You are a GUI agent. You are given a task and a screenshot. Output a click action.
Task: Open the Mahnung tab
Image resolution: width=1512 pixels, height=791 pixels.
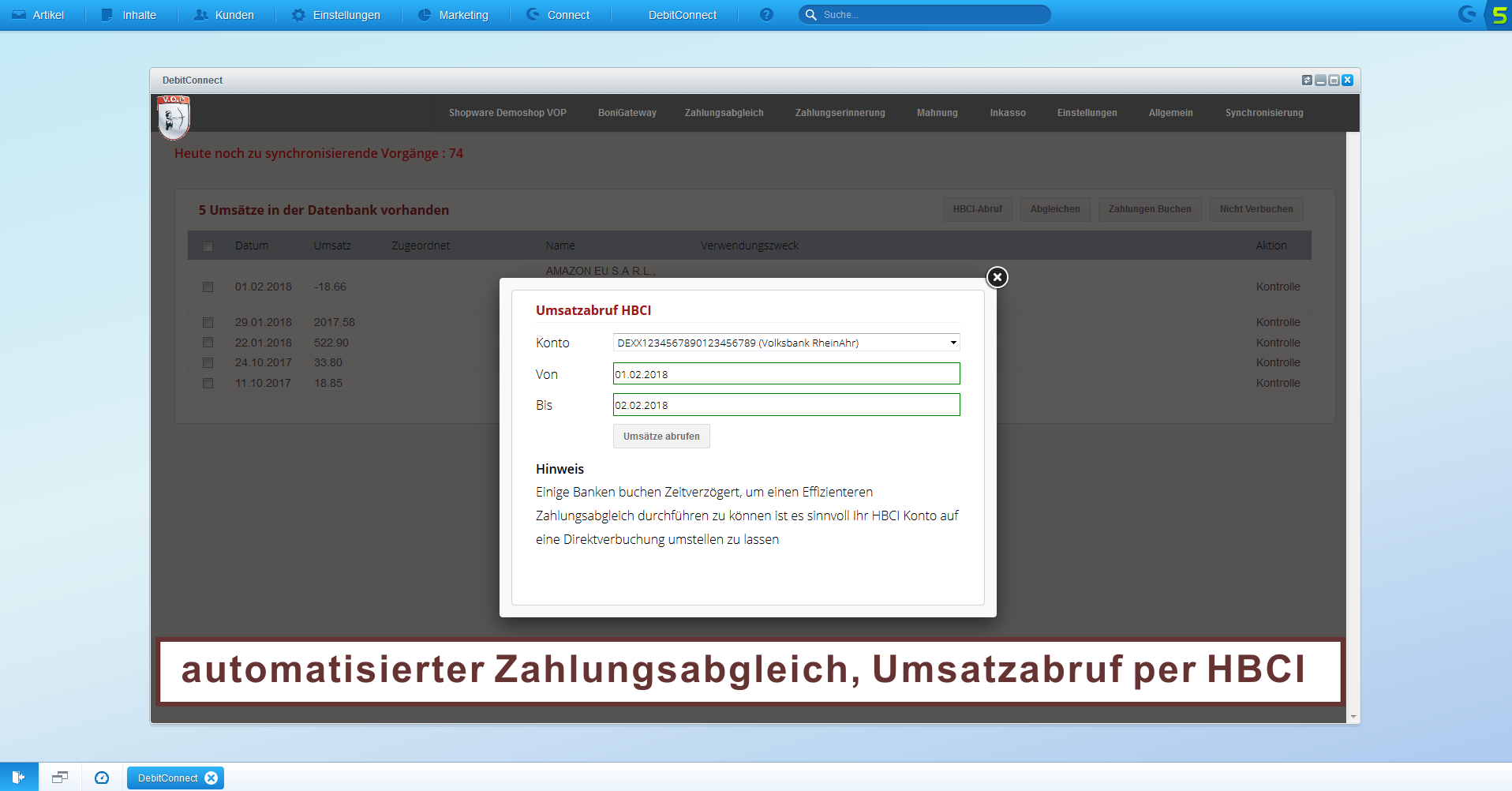[x=938, y=113]
